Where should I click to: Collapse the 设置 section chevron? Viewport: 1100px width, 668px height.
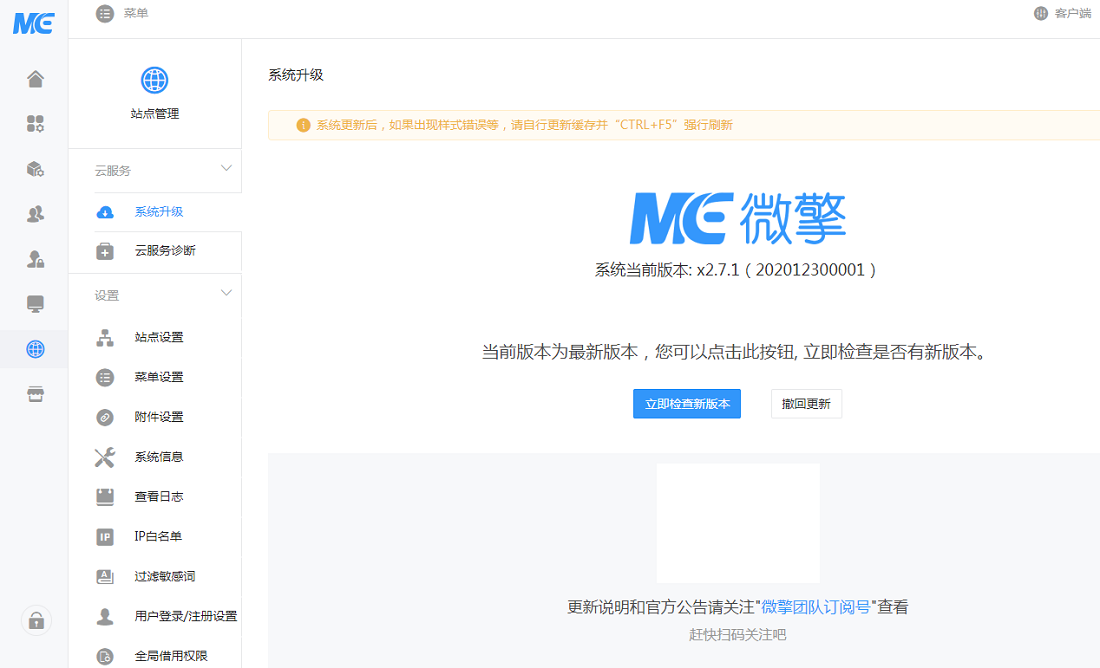point(226,293)
